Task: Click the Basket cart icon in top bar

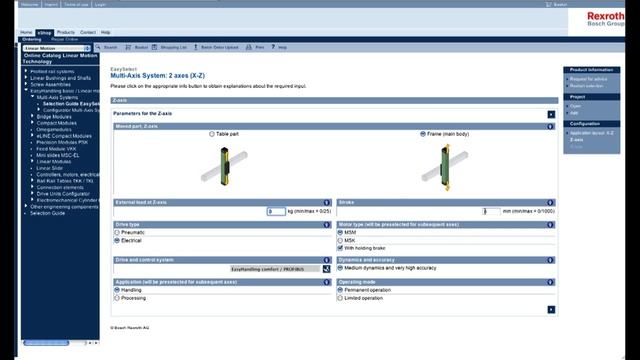Action: 548,4
